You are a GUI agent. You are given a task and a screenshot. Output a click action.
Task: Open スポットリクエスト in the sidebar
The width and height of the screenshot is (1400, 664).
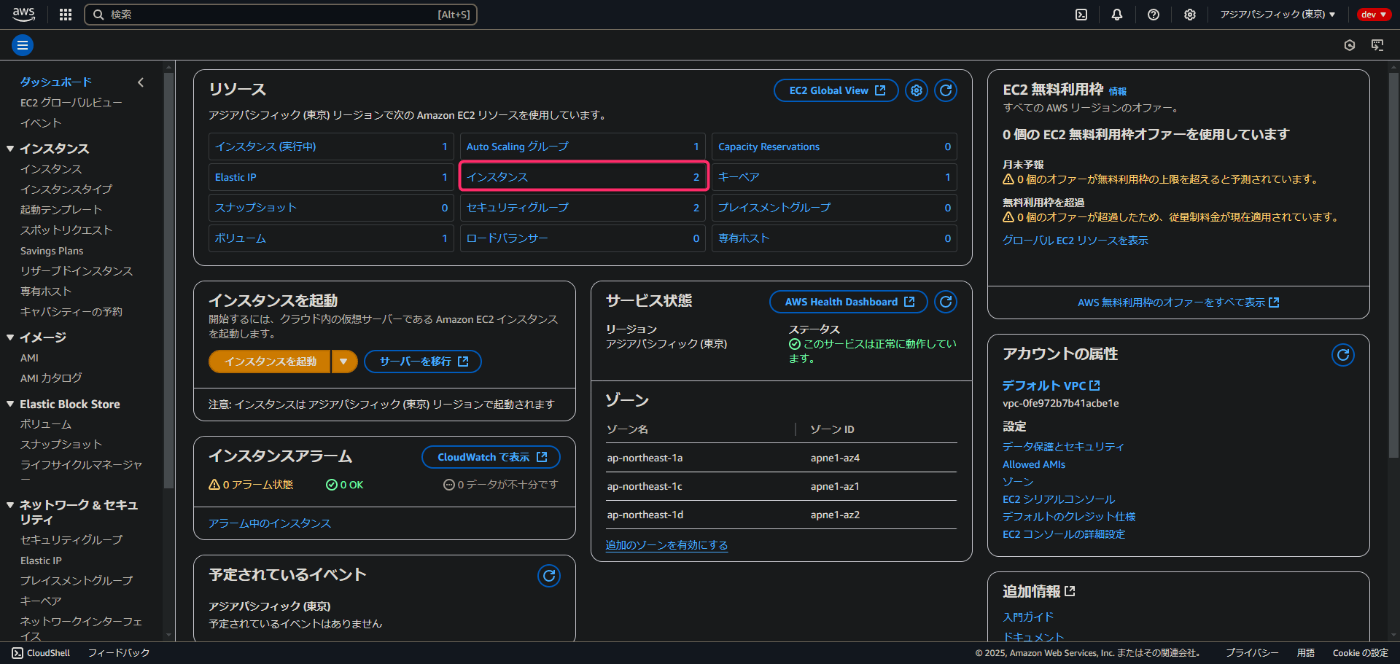[x=66, y=230]
